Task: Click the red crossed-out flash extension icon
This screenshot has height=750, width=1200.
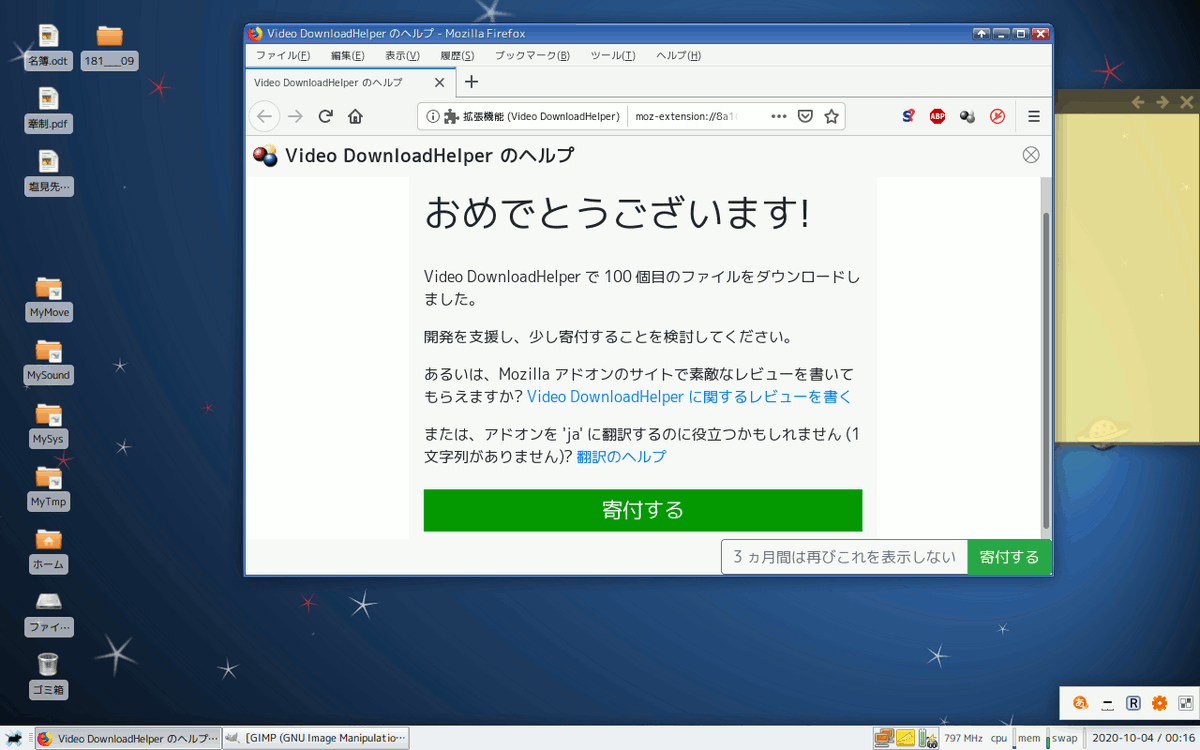Action: click(997, 116)
